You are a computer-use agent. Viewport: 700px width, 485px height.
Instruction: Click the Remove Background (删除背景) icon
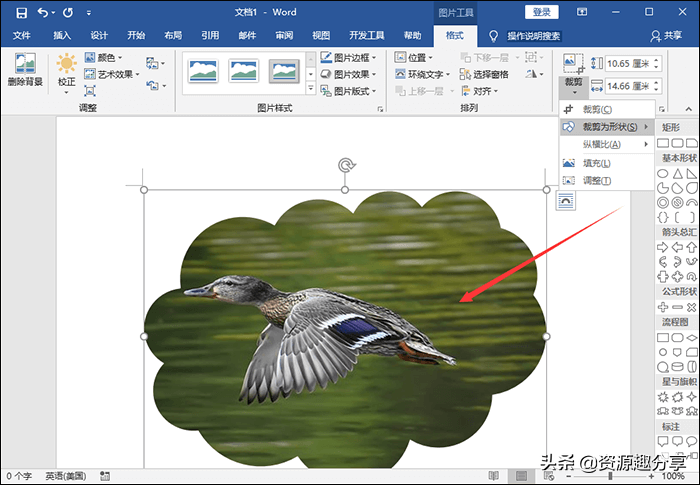coord(25,69)
